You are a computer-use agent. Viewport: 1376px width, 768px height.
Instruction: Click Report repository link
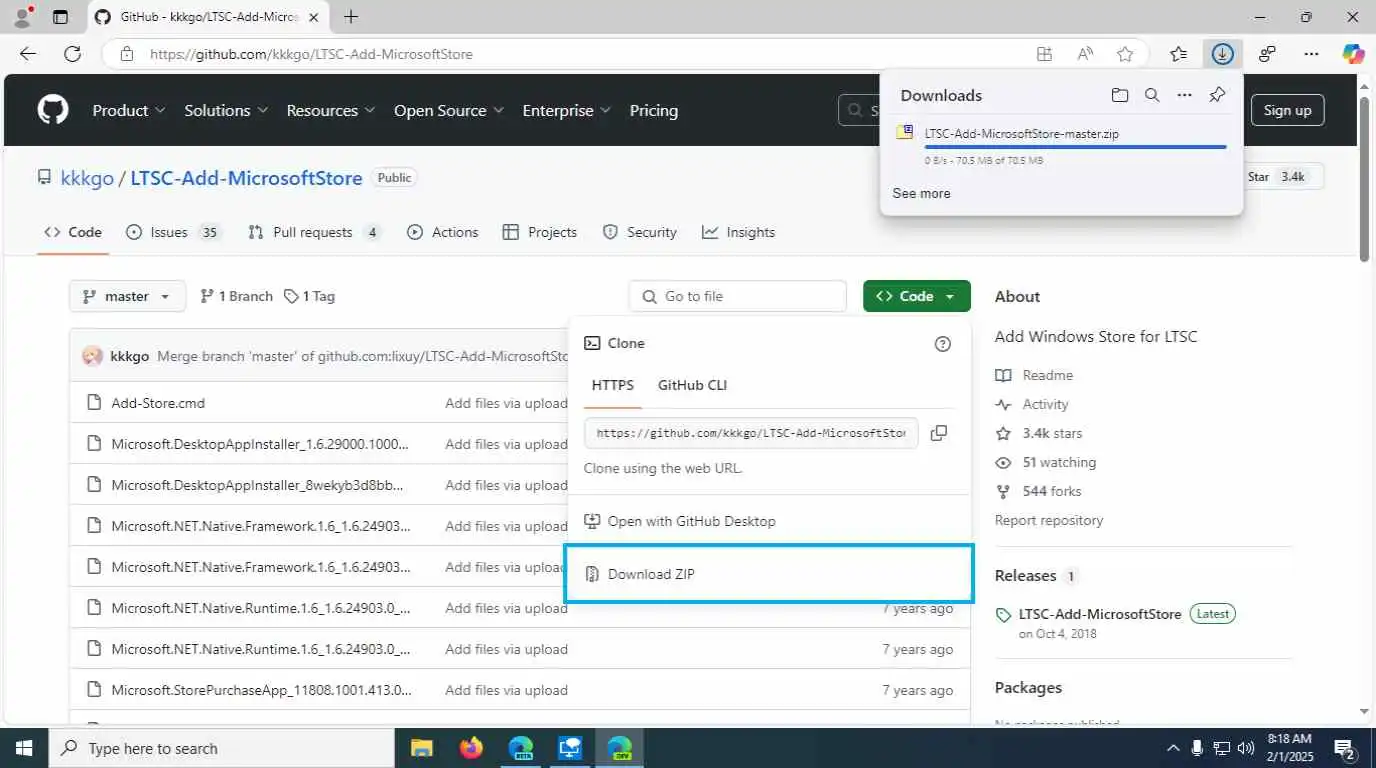[x=1049, y=520]
